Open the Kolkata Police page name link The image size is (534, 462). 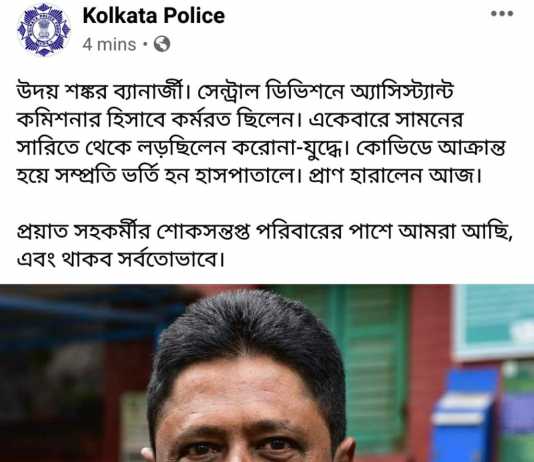click(x=154, y=16)
